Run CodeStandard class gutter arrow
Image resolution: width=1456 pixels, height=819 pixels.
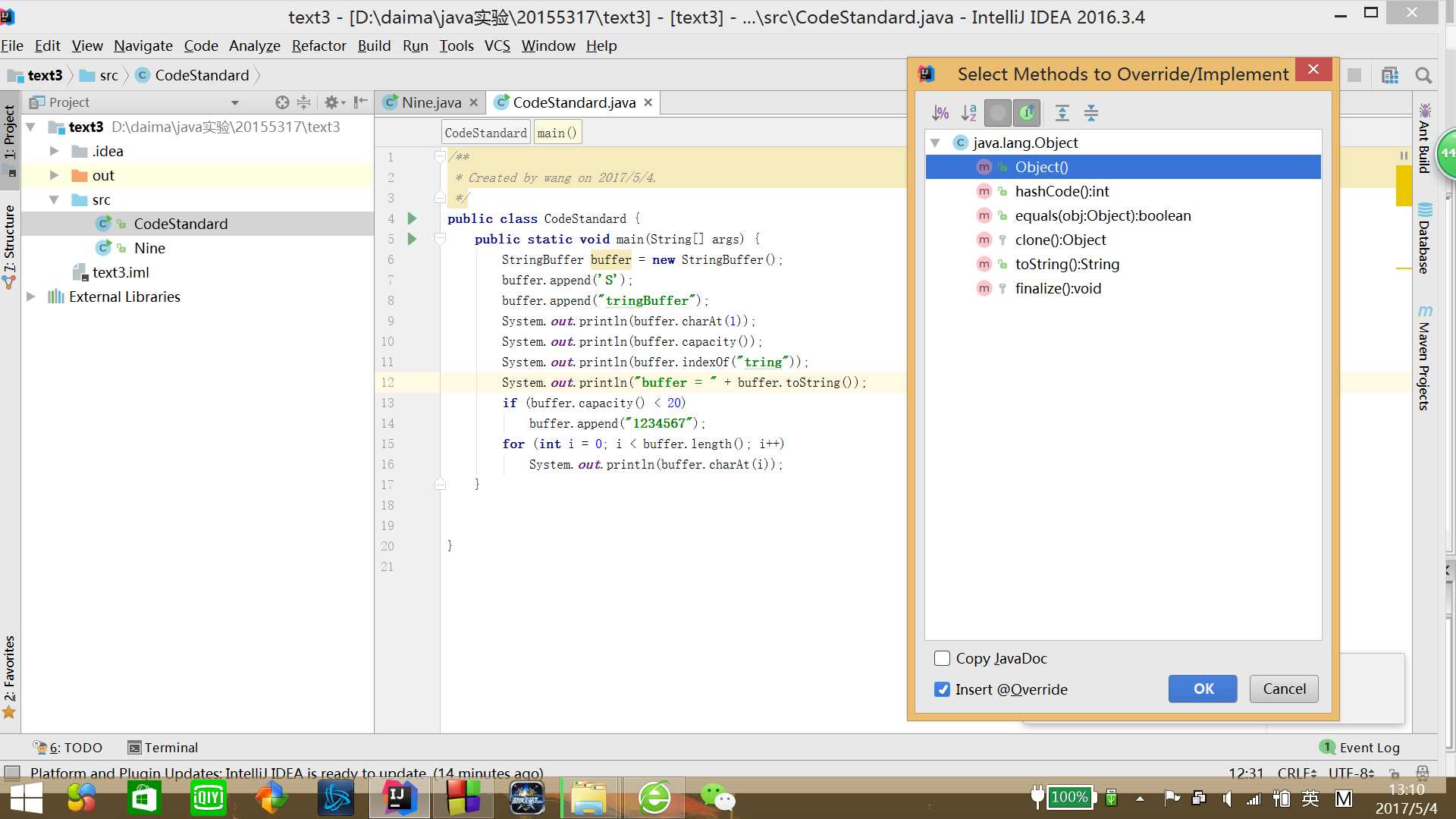(412, 218)
